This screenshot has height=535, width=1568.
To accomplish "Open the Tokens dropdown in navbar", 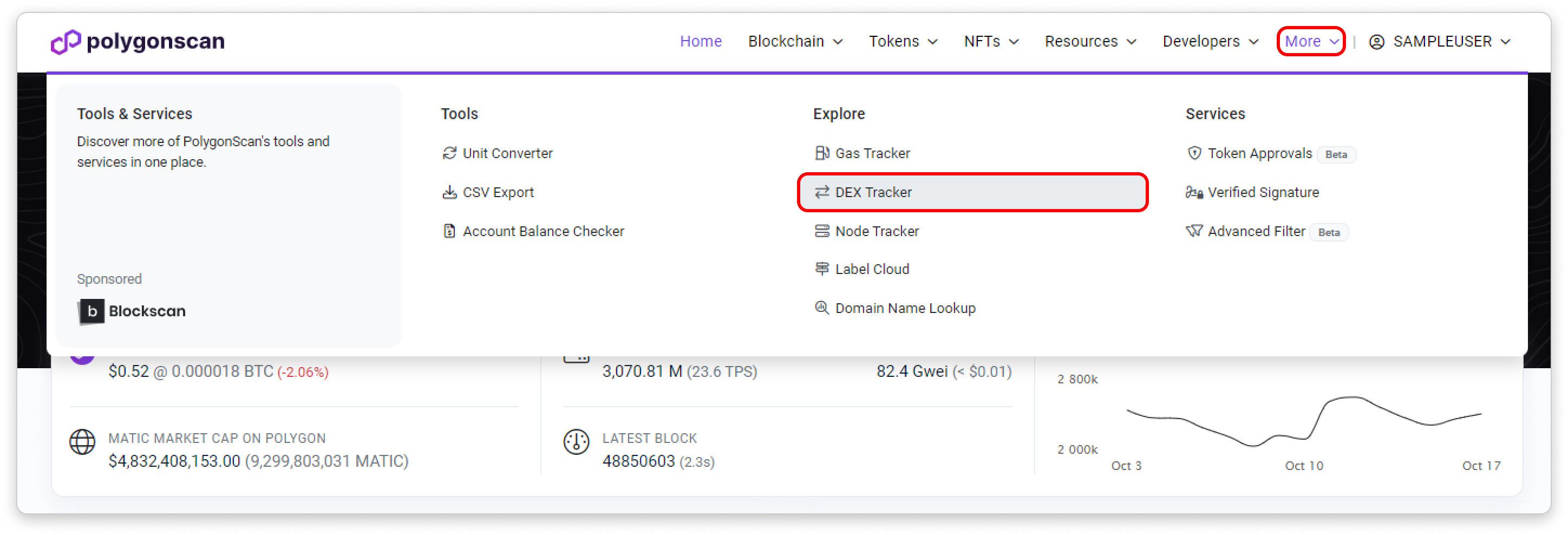I will pos(903,41).
